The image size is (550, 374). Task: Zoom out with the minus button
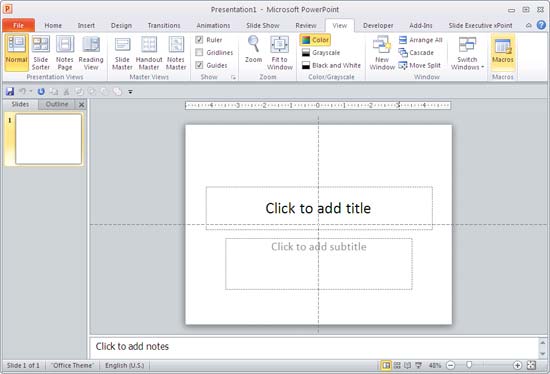click(451, 366)
